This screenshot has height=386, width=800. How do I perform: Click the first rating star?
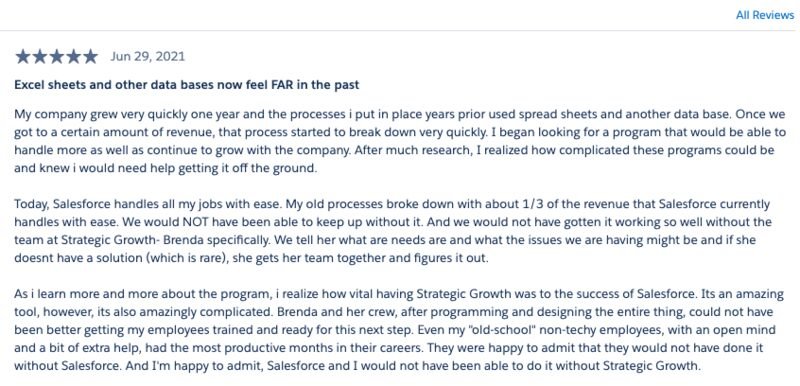click(x=23, y=56)
